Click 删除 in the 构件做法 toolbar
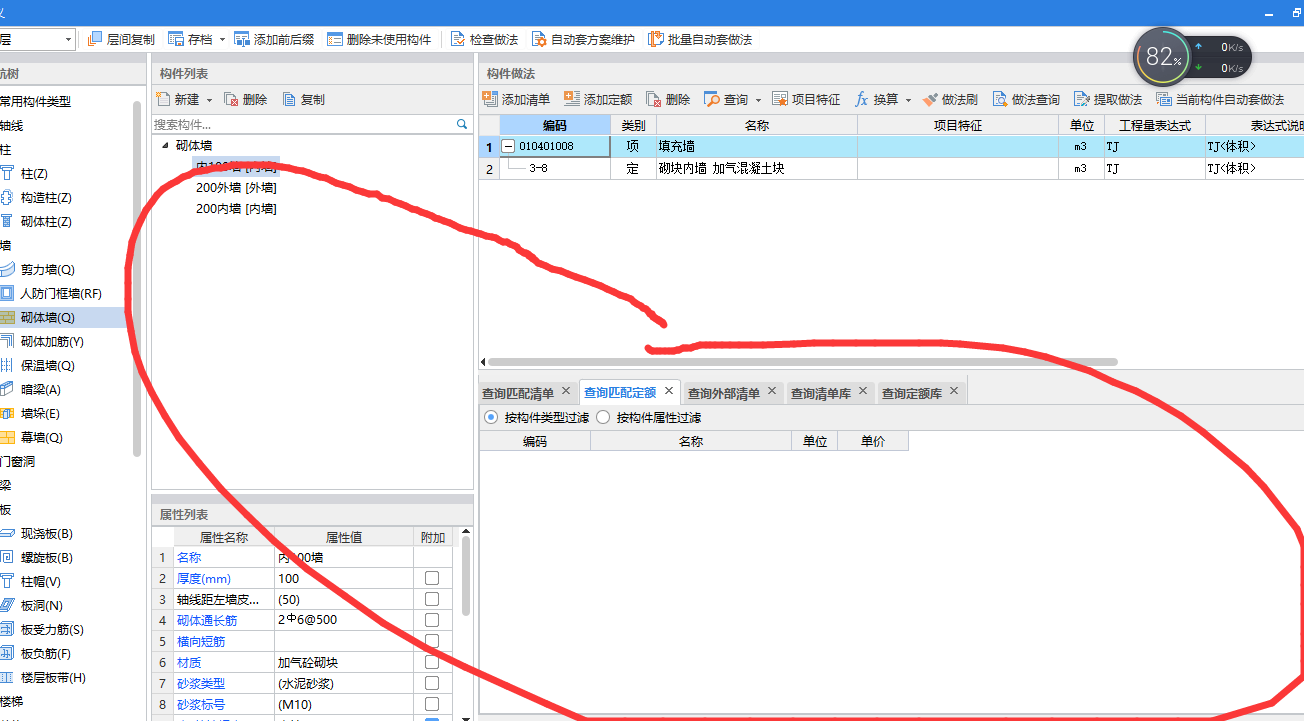This screenshot has height=721, width=1304. coord(668,99)
